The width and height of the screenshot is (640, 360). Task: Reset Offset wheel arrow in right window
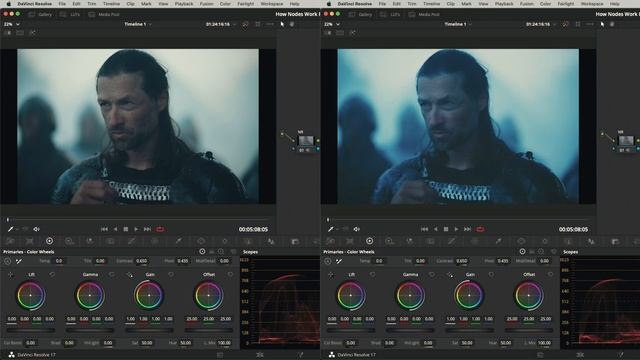[550, 275]
